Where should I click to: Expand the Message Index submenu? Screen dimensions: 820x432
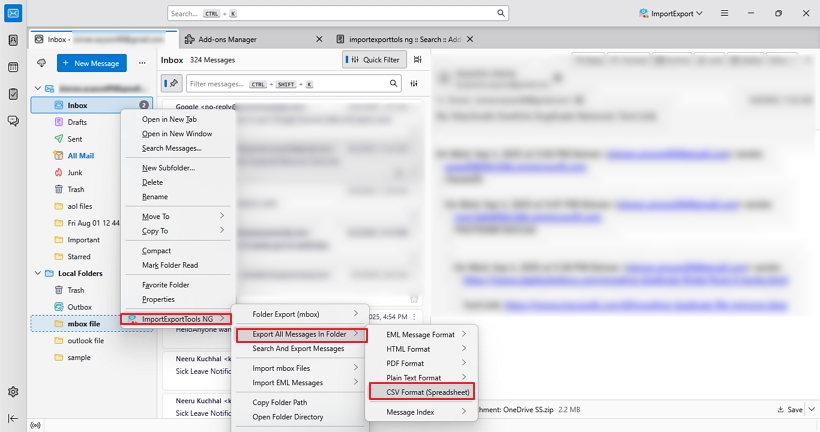click(422, 412)
